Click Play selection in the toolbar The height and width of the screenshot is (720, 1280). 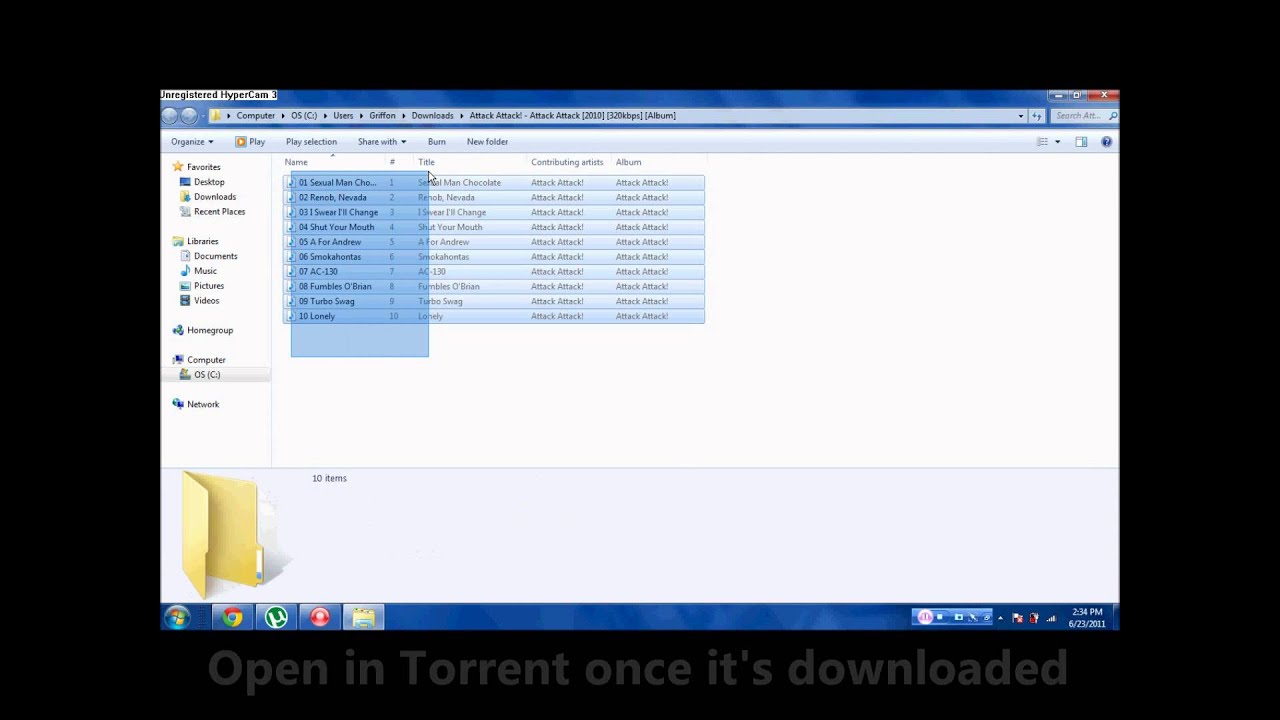click(311, 142)
